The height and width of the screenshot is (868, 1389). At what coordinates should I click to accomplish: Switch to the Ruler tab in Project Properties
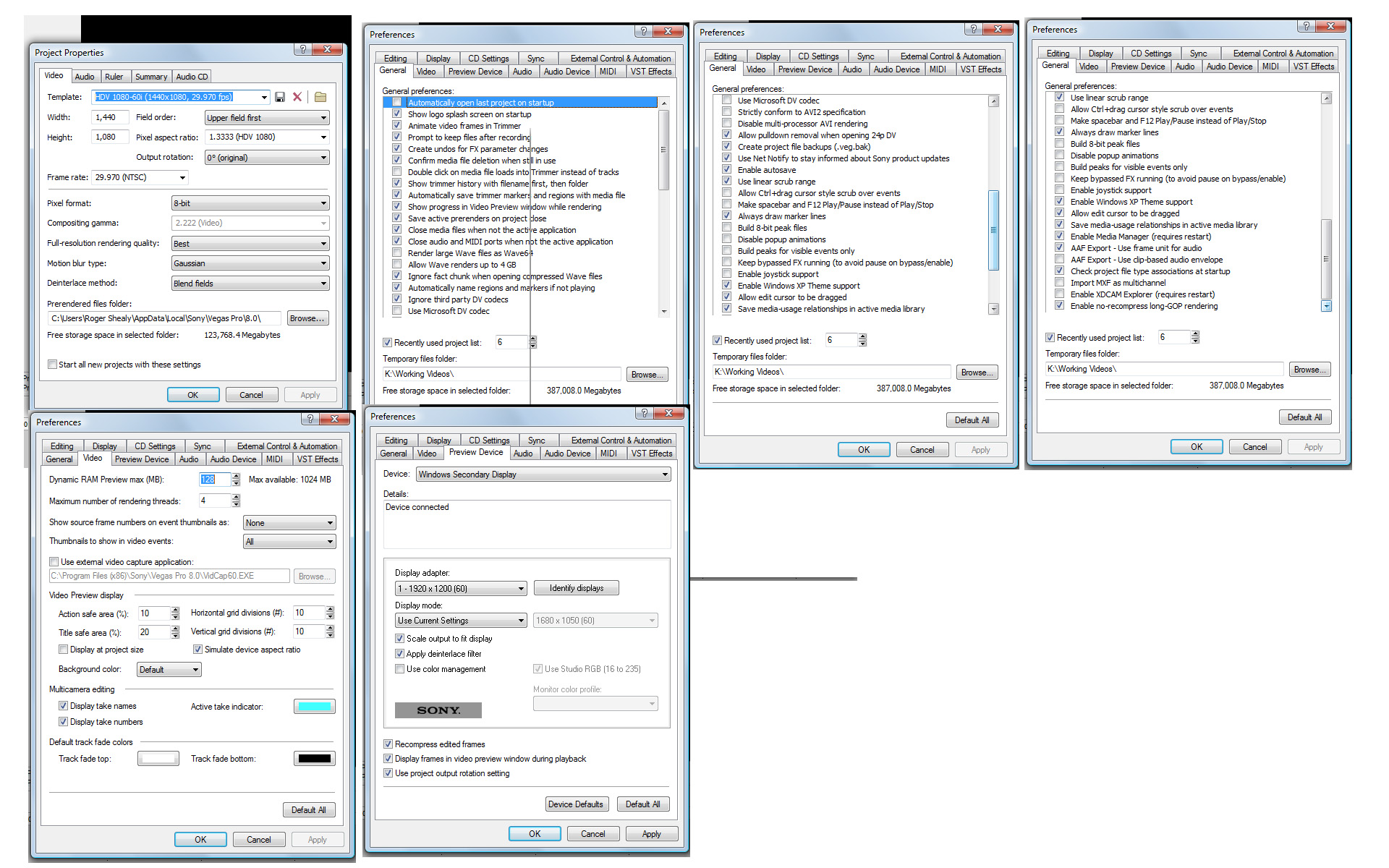pyautogui.click(x=114, y=77)
